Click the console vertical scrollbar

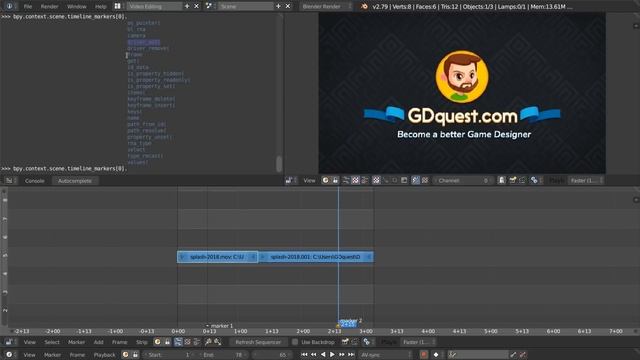pos(279,164)
